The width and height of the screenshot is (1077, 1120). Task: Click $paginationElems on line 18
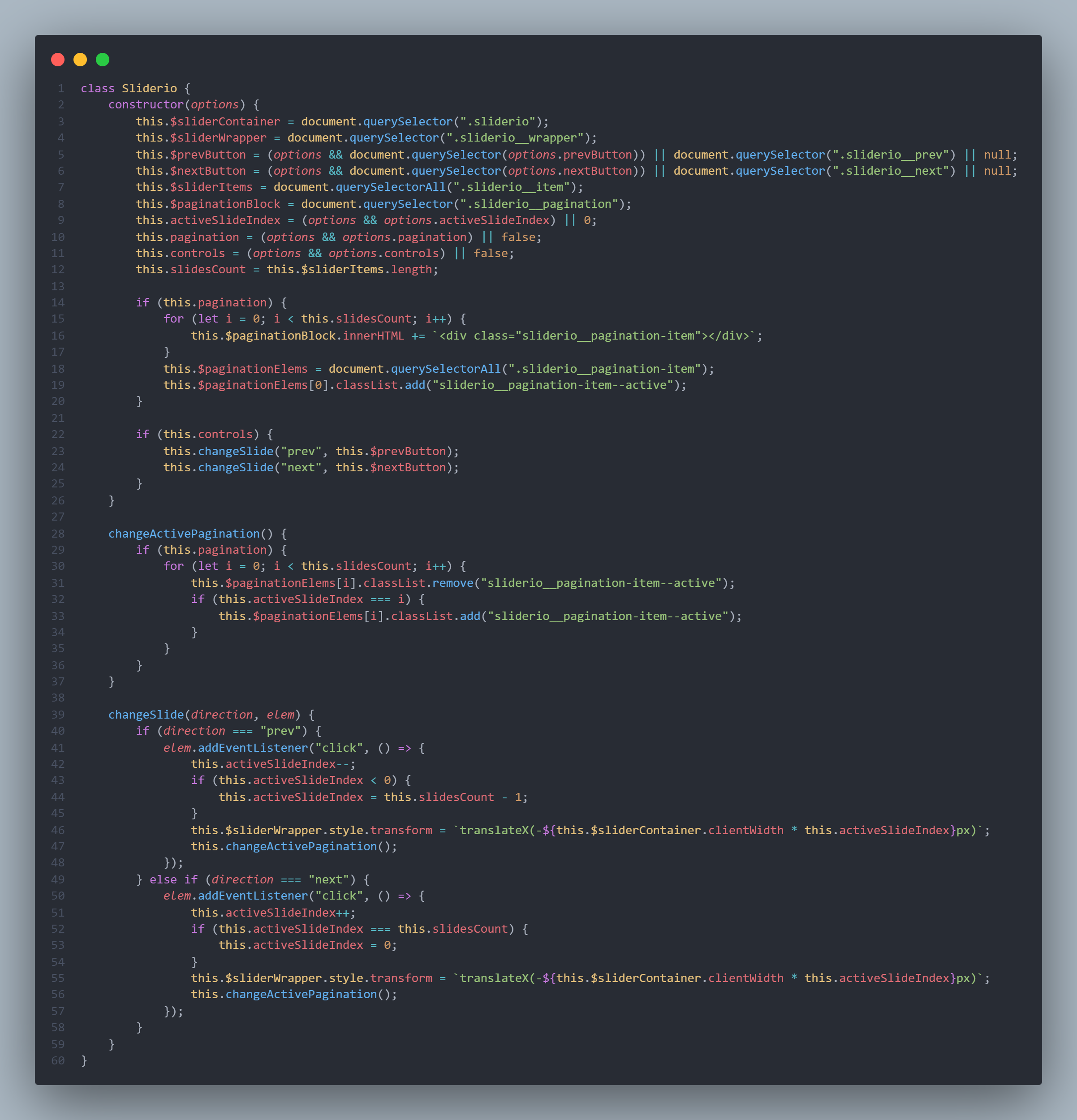tap(253, 369)
